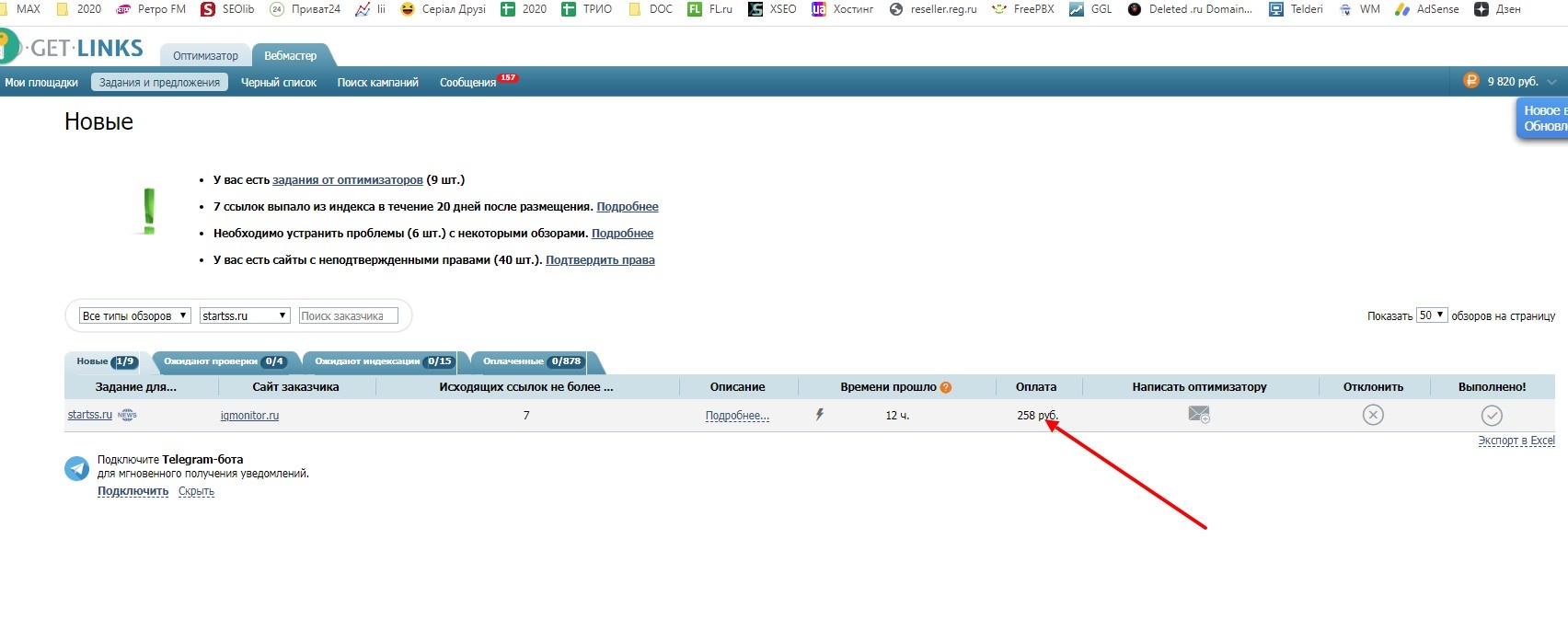Viewport: 1568px width, 630px height.
Task: Click Подробнее about links dropped from index
Action: pyautogui.click(x=628, y=207)
